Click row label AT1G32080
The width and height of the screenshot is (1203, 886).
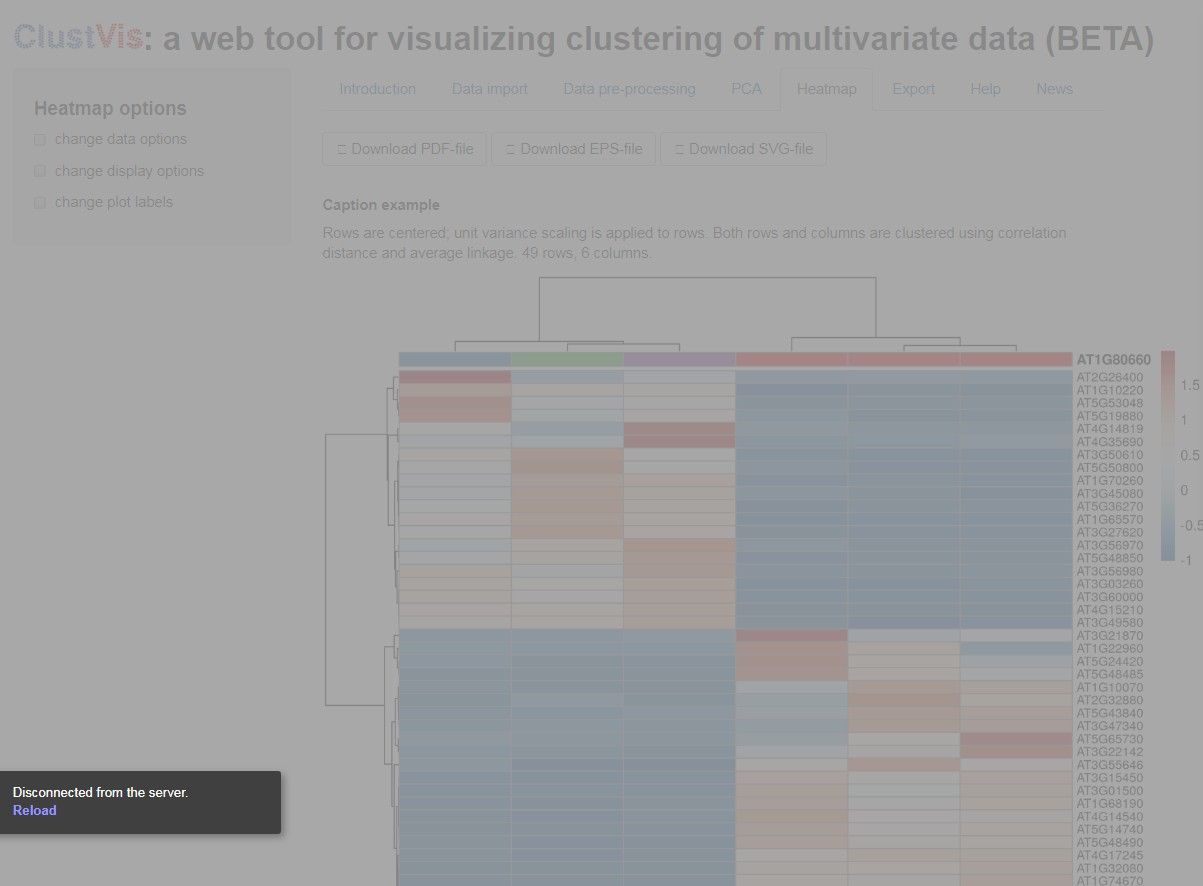1109,869
